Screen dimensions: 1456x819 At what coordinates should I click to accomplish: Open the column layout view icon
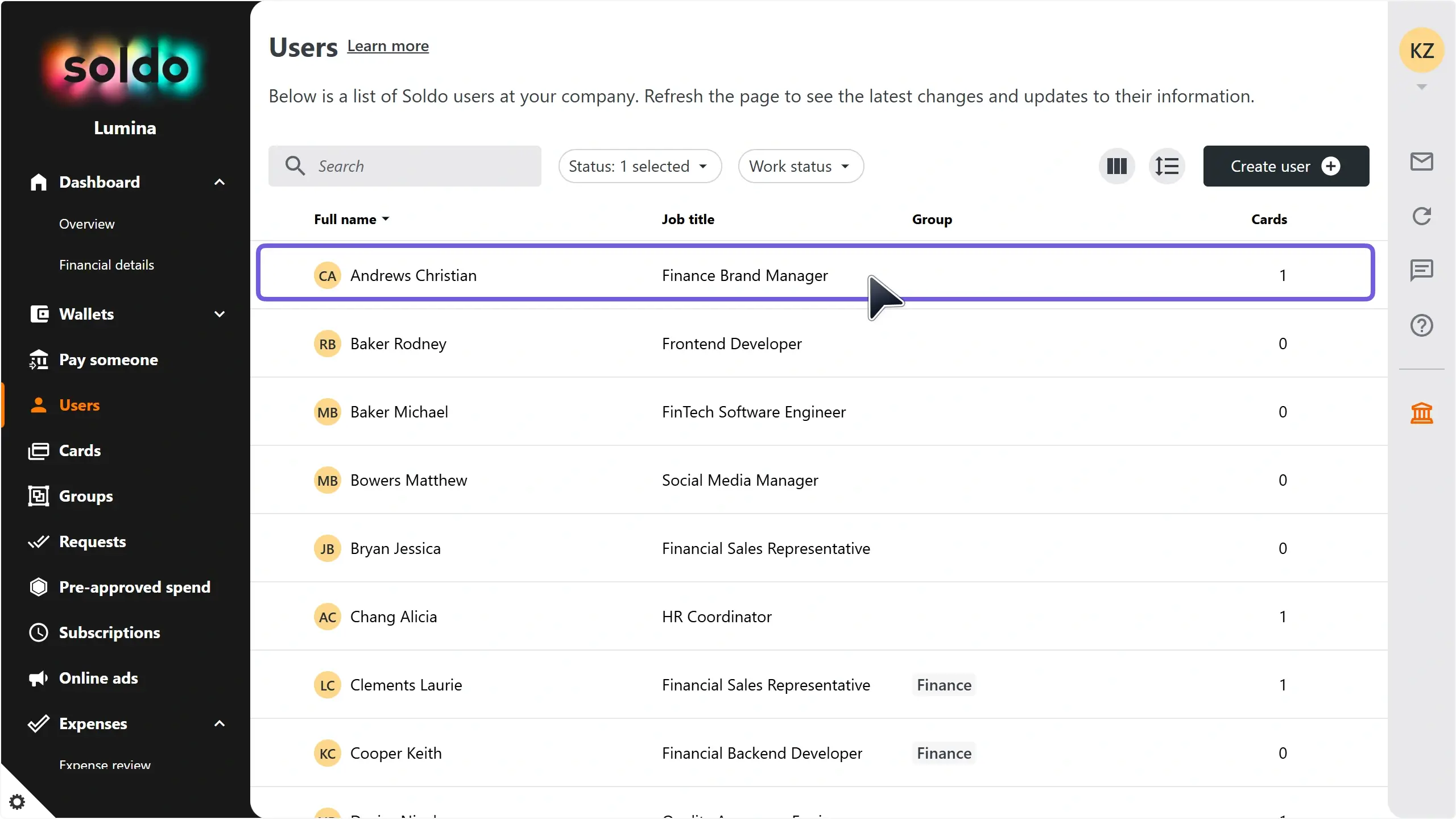click(x=1116, y=166)
